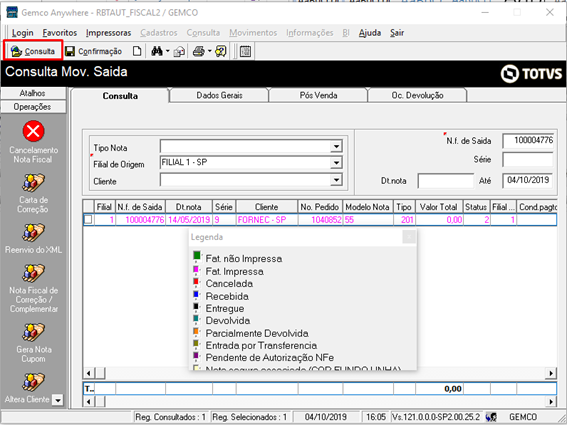The height and width of the screenshot is (425, 567).
Task: Open the Impressoras menu
Action: [108, 33]
